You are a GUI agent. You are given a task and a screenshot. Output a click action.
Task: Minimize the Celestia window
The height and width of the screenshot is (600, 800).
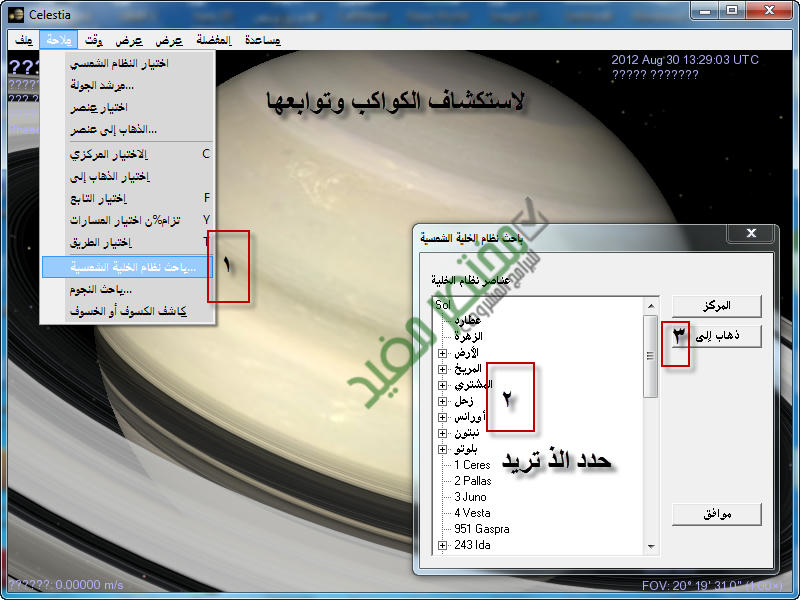click(x=706, y=10)
